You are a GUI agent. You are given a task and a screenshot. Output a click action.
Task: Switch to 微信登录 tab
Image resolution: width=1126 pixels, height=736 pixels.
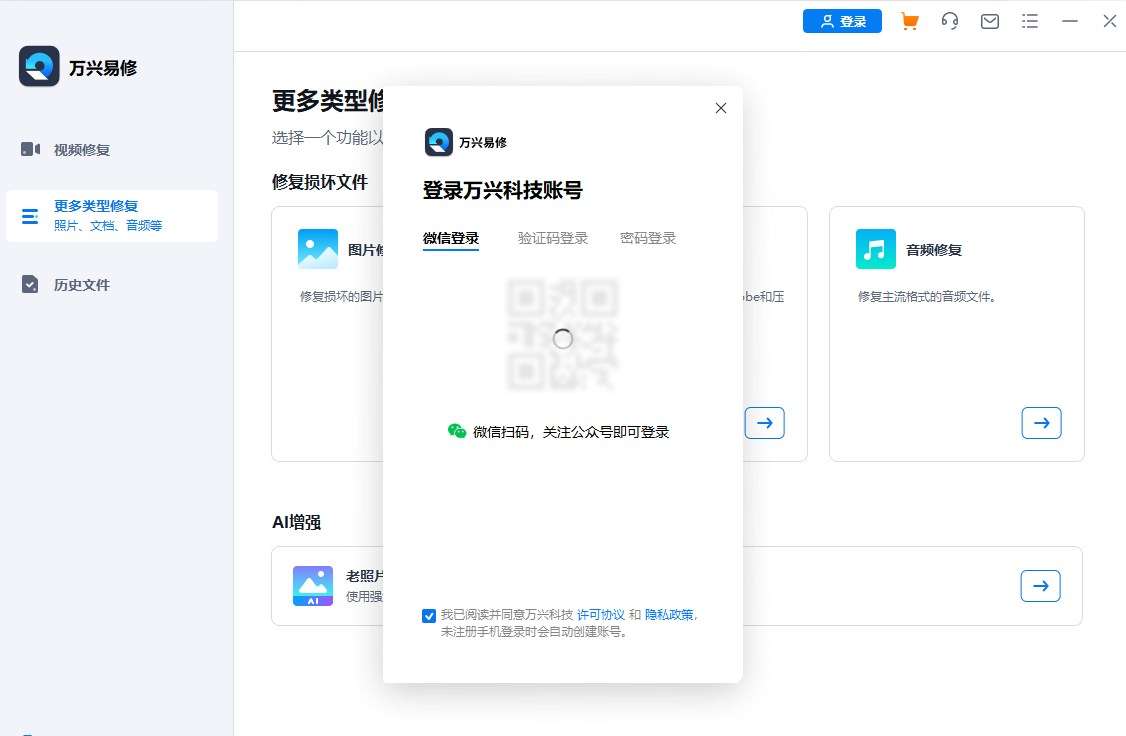[x=451, y=238]
